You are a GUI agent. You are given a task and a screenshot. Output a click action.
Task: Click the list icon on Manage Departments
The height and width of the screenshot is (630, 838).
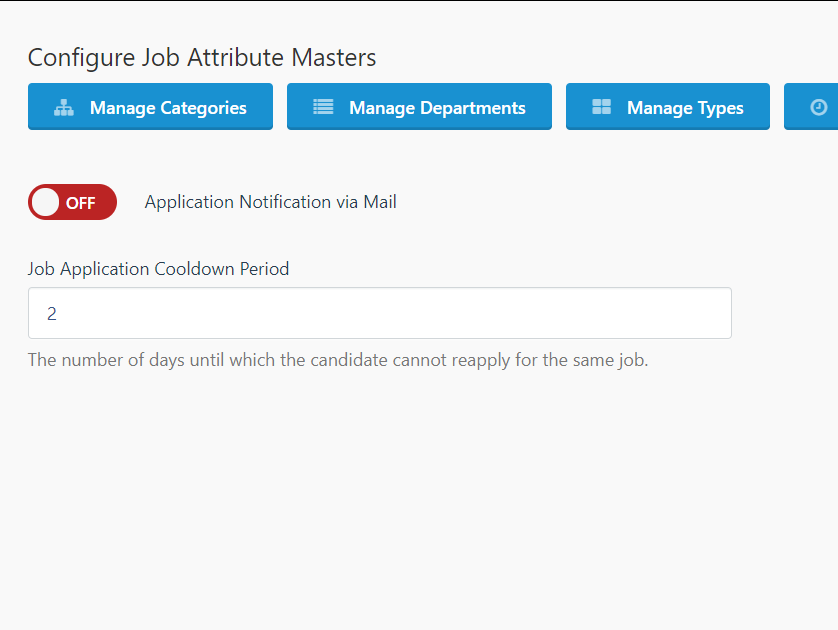click(x=323, y=107)
